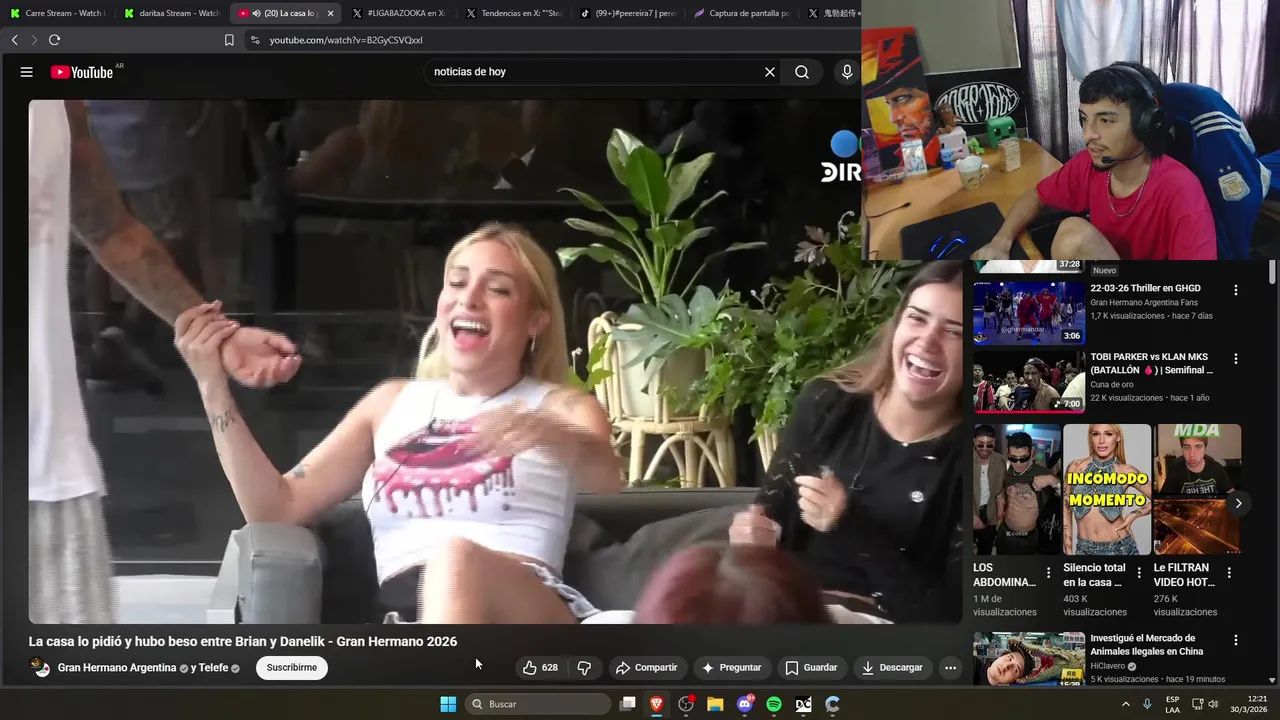
Task: Click the Preguntar button
Action: (732, 667)
